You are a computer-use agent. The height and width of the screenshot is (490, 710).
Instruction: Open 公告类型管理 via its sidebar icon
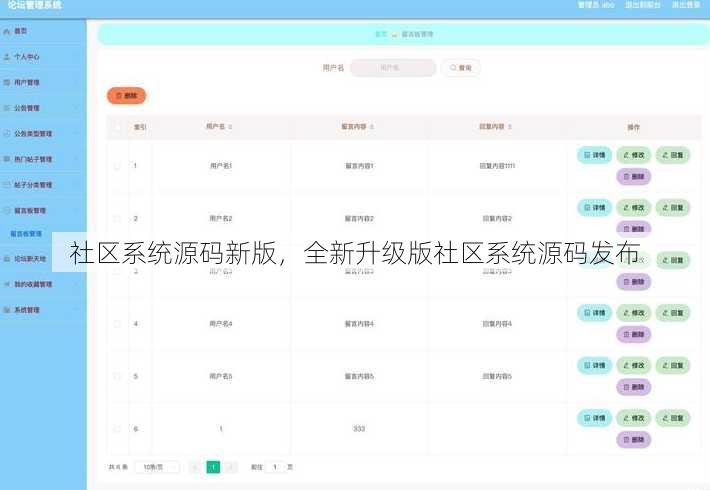[7, 134]
